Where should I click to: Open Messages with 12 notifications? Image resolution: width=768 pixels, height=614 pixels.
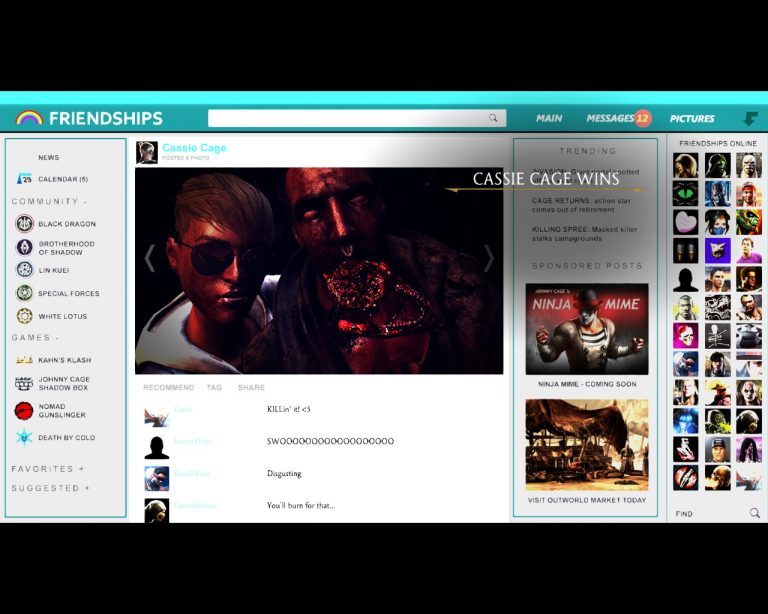click(x=617, y=118)
